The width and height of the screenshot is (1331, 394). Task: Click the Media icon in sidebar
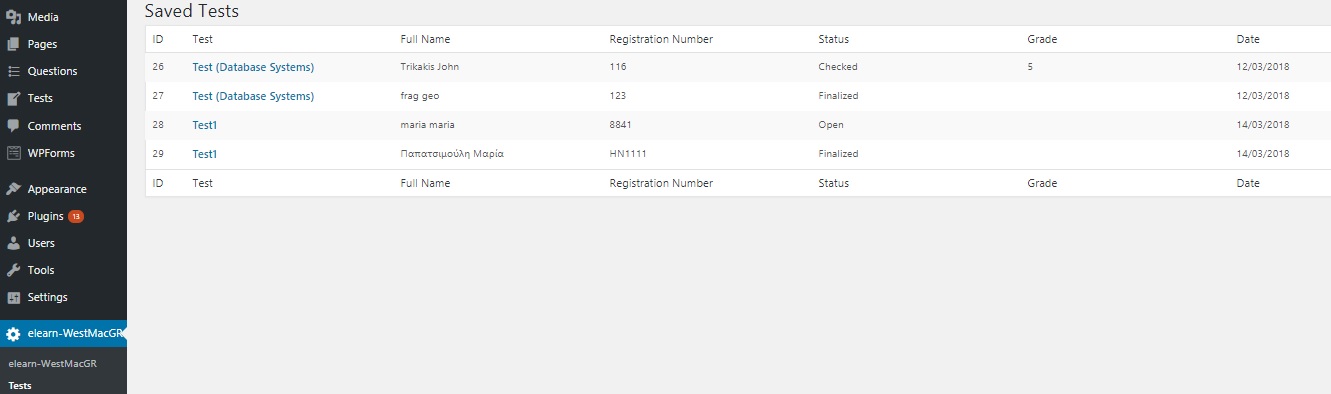pyautogui.click(x=13, y=17)
